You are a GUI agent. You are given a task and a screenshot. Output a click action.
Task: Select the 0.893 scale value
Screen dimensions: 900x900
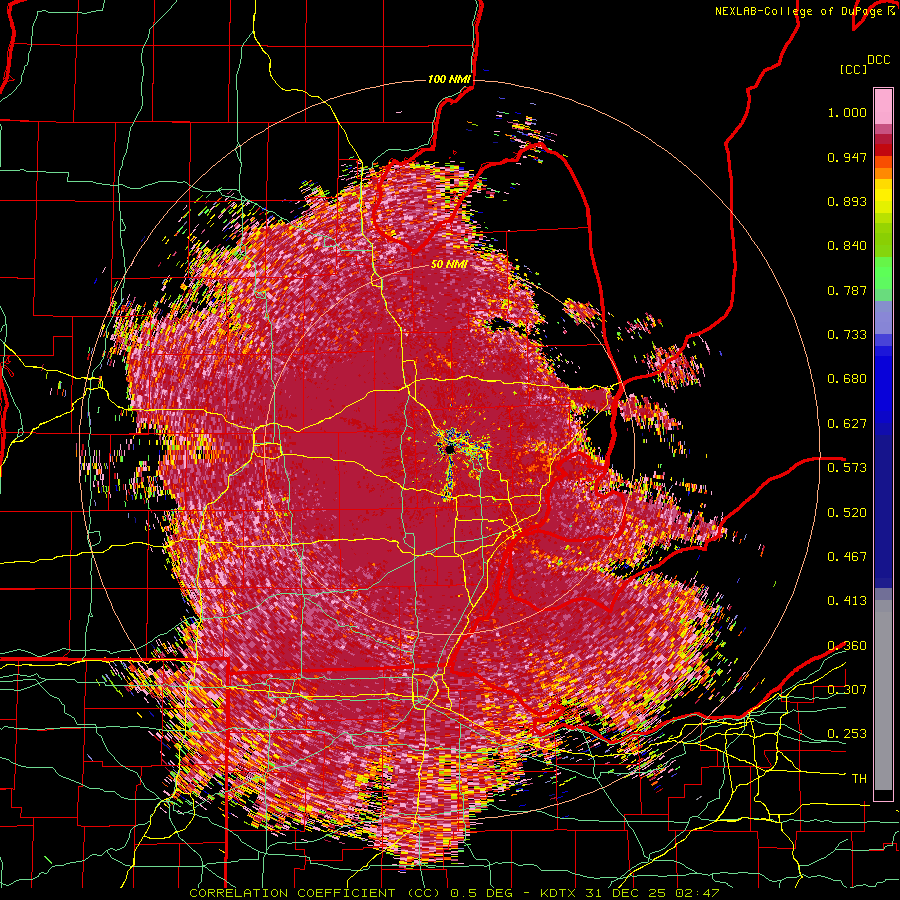pos(847,201)
